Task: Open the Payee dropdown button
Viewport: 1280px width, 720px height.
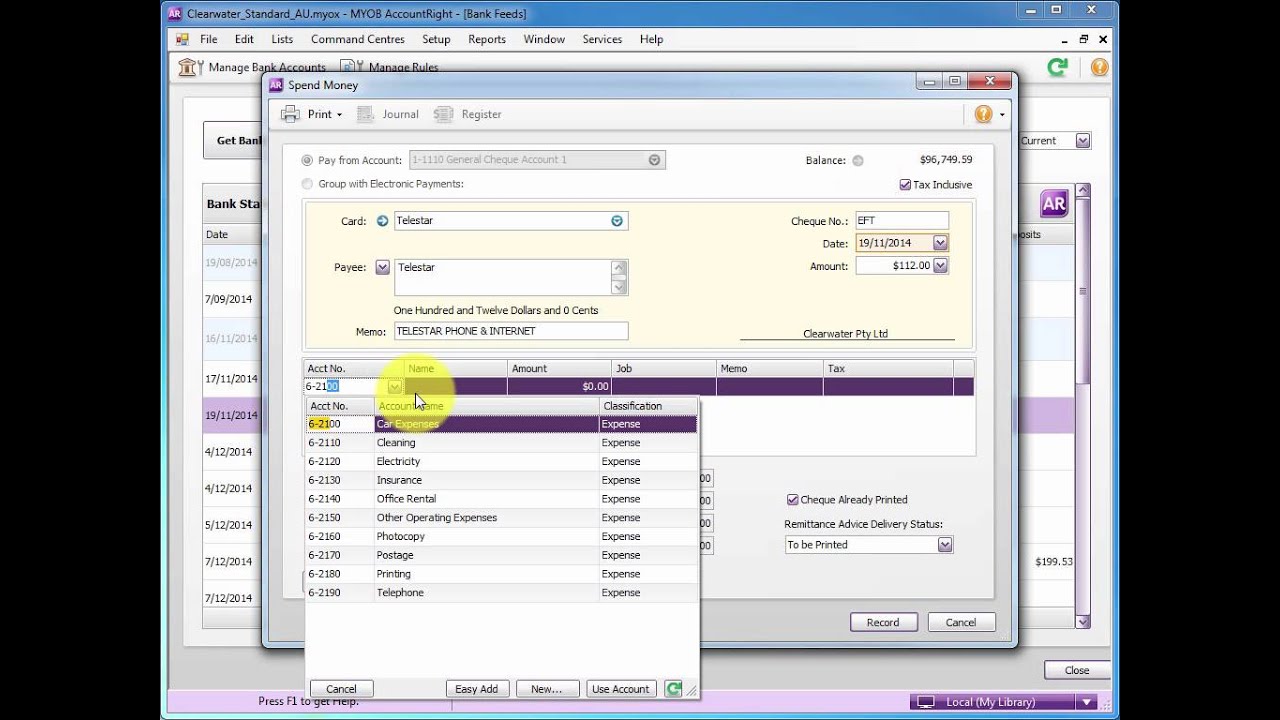Action: point(382,267)
